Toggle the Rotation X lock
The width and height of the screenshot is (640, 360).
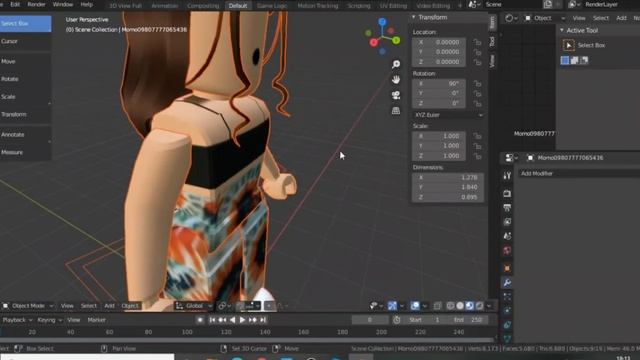(x=477, y=84)
